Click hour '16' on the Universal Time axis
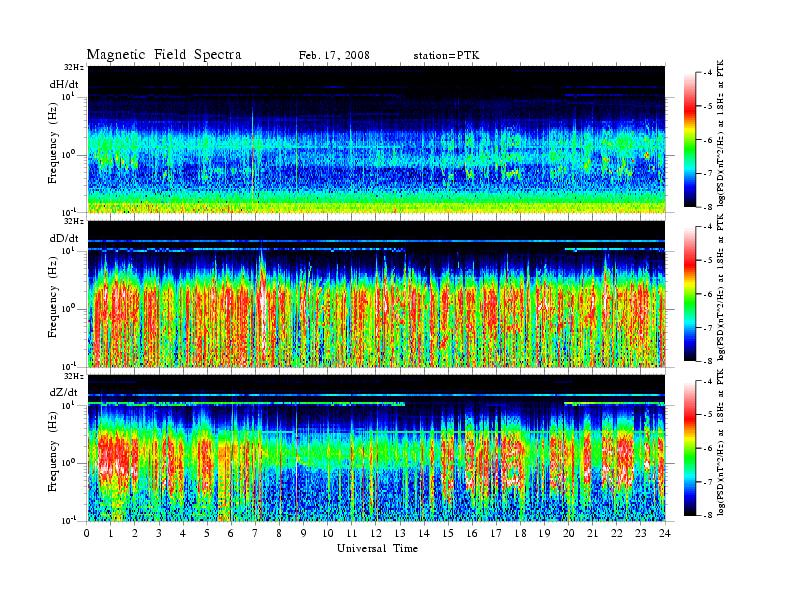 472,534
